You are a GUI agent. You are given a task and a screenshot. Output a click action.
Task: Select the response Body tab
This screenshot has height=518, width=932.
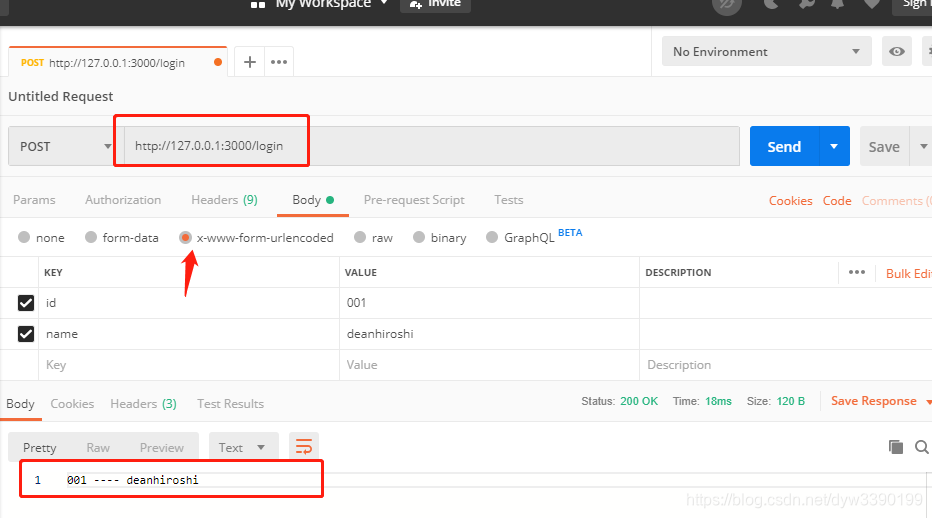point(20,404)
